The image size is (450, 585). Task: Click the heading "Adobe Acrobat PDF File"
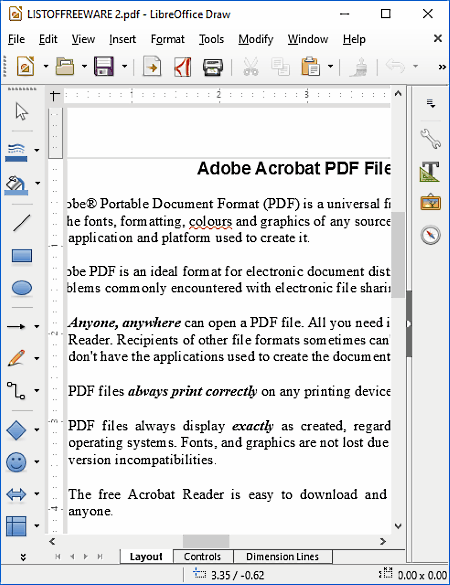pos(294,168)
